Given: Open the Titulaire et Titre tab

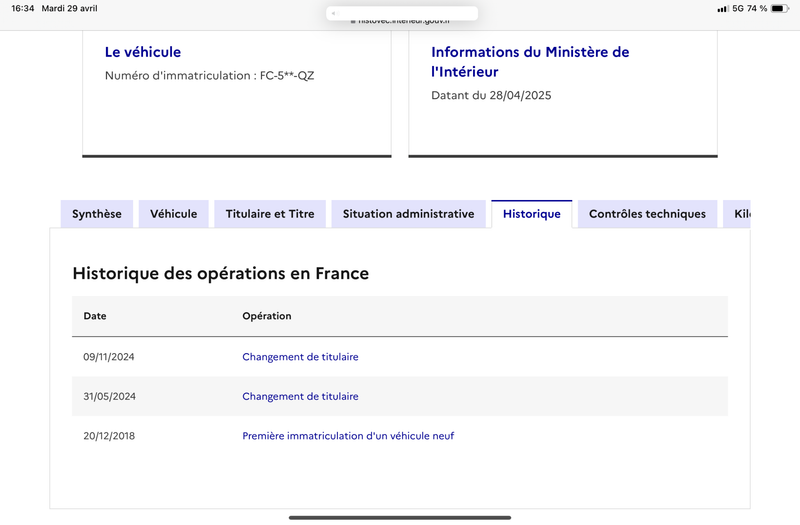Looking at the screenshot, I should tap(270, 214).
